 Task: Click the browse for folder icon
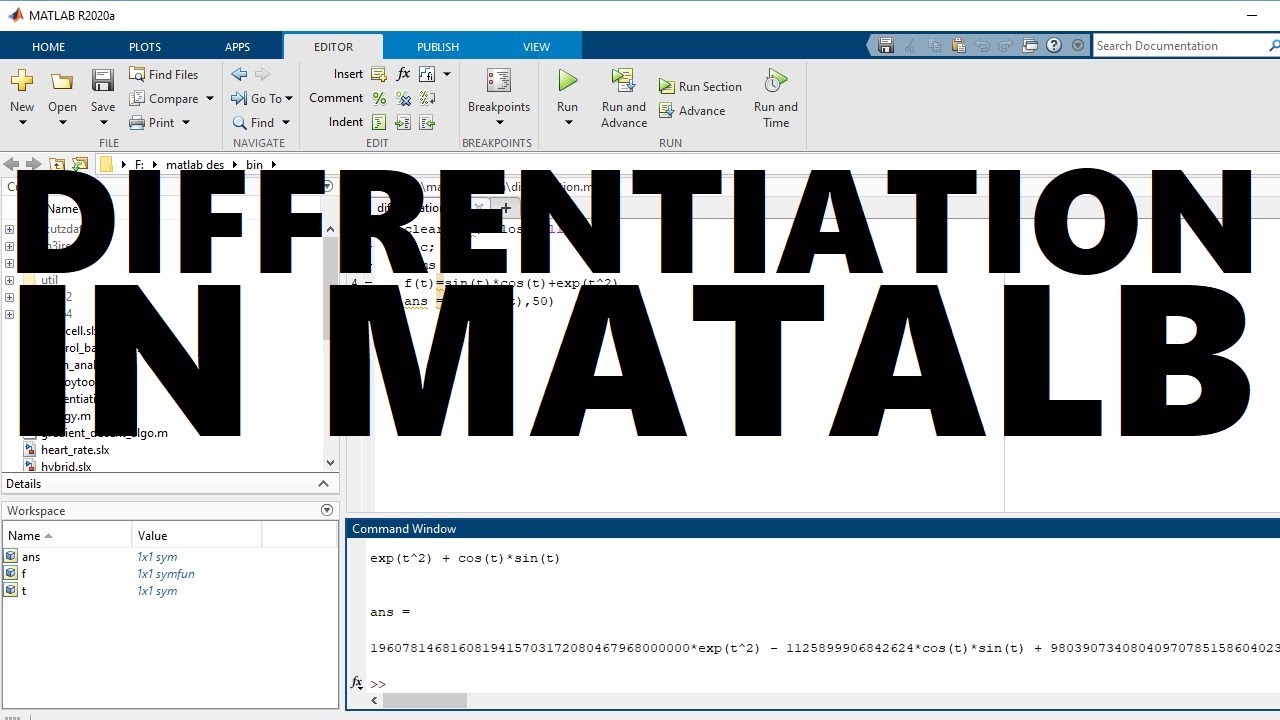(x=80, y=164)
